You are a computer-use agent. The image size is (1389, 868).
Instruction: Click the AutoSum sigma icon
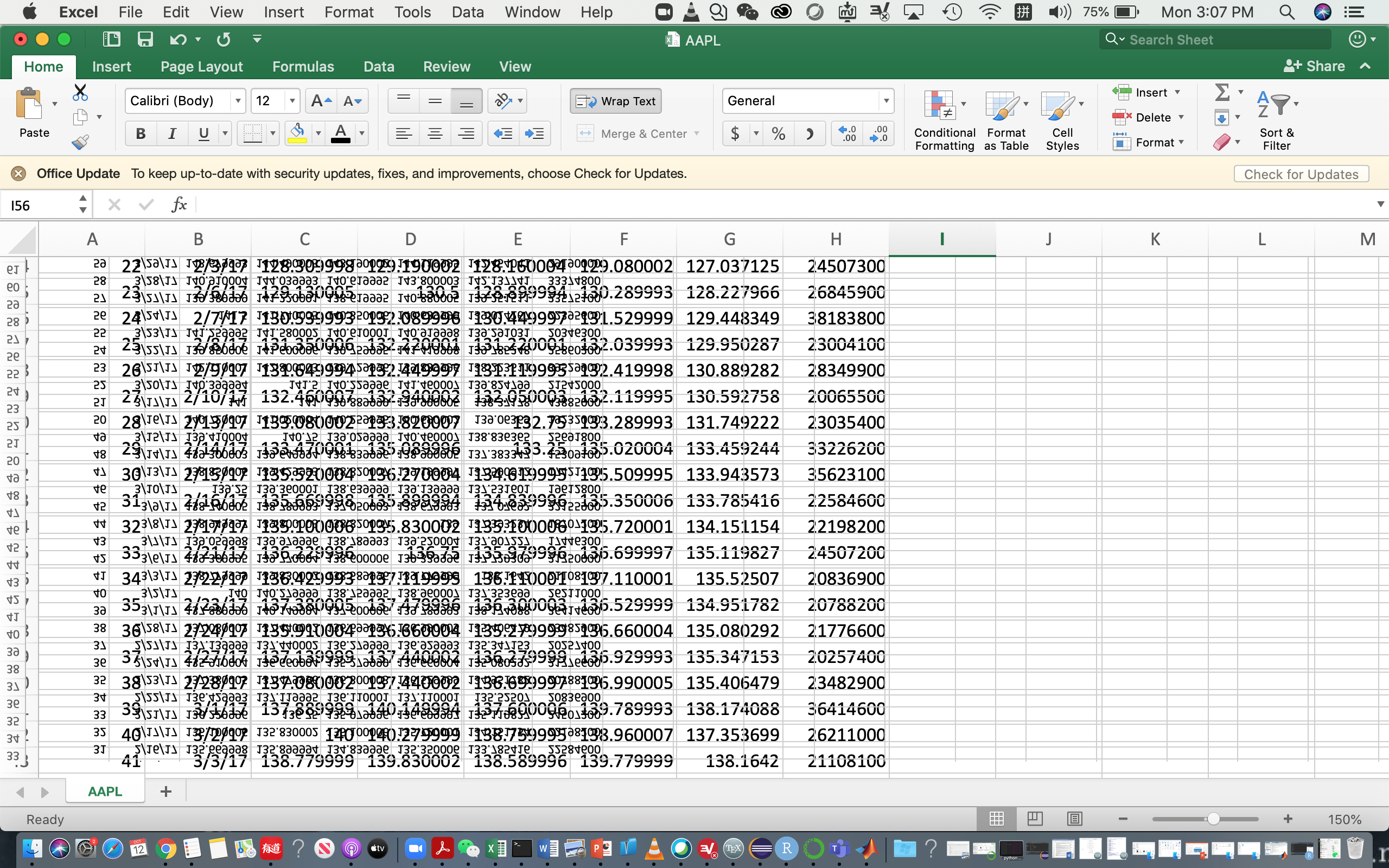[x=1222, y=92]
